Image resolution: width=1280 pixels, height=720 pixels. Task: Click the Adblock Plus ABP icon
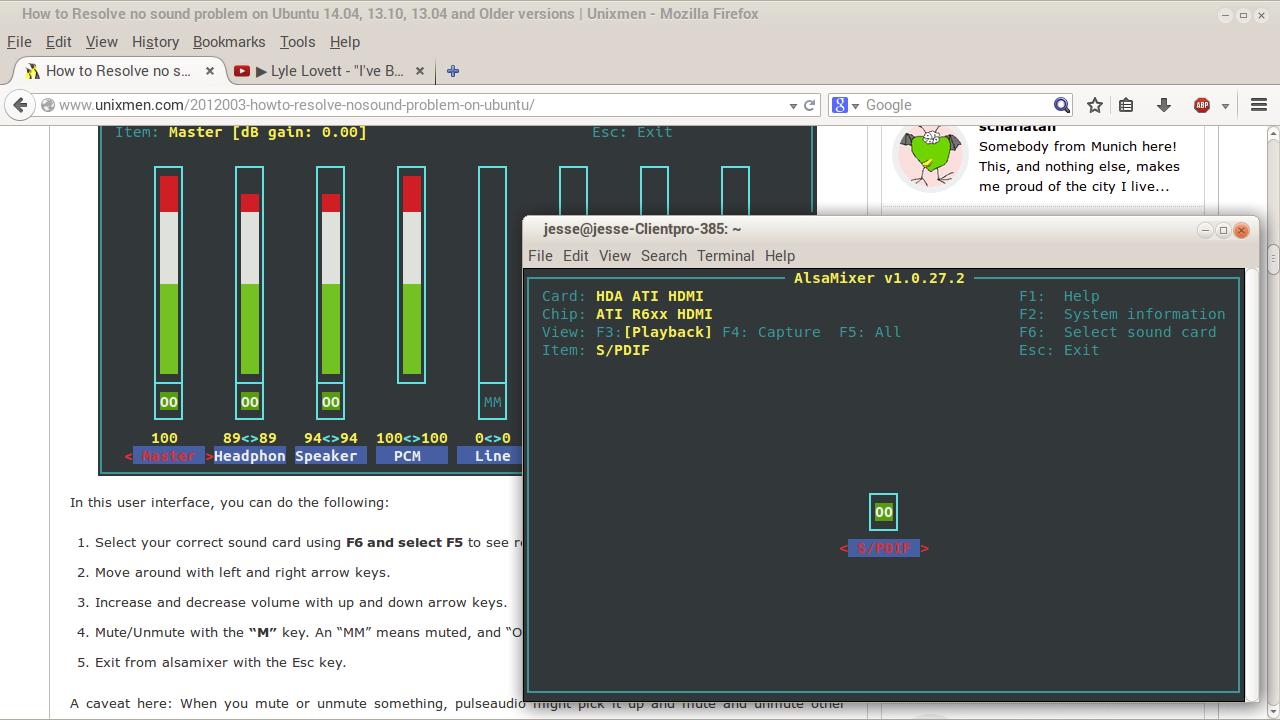point(1202,105)
